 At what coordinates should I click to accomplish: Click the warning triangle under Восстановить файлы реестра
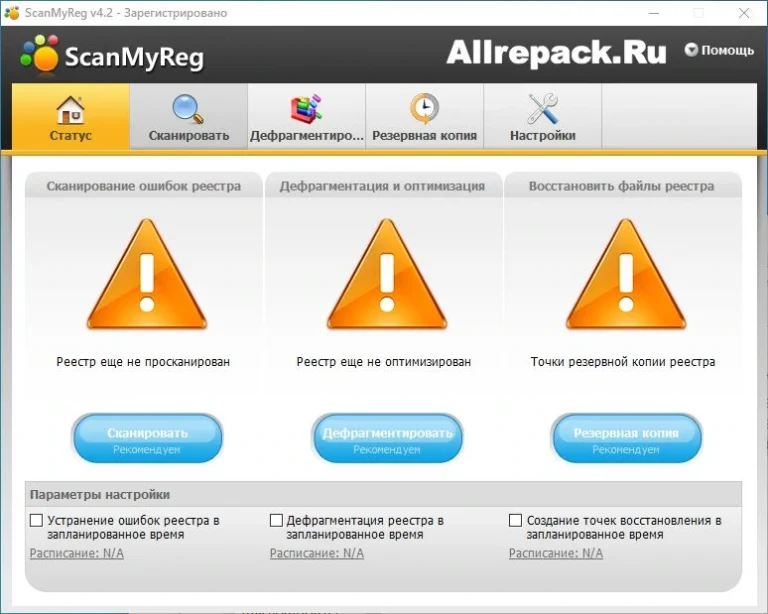(626, 274)
